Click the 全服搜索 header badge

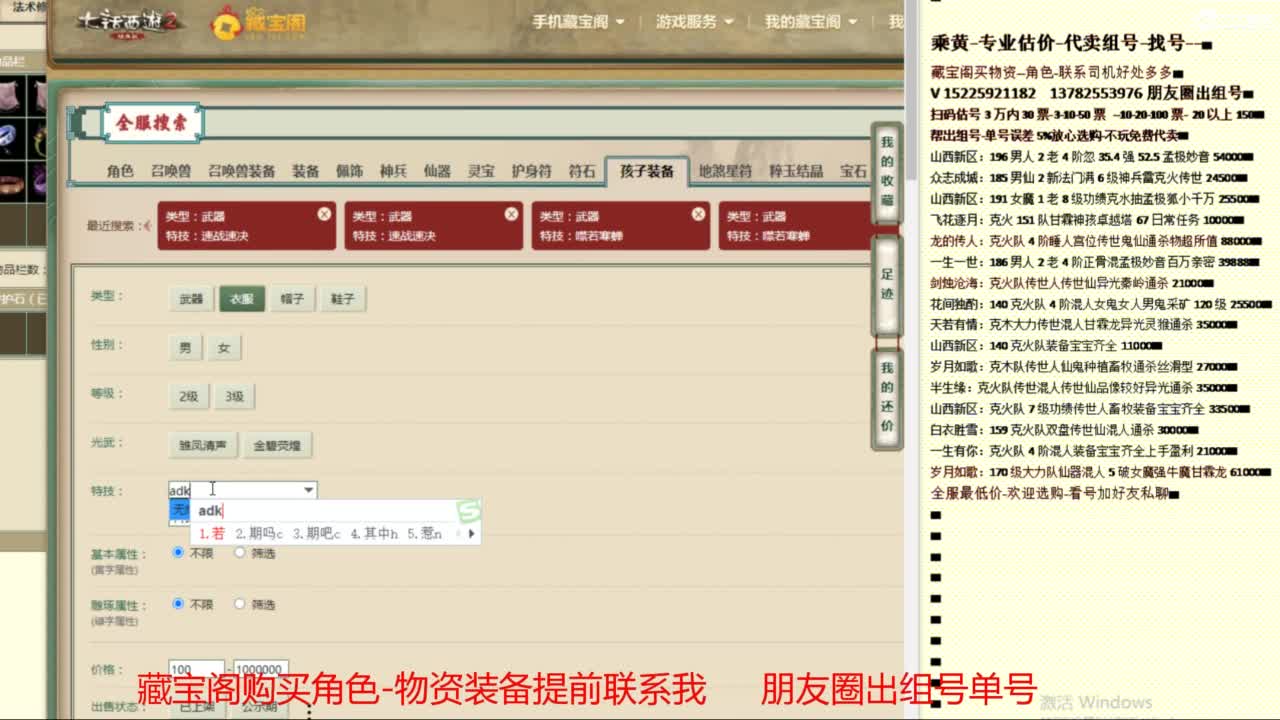152,124
